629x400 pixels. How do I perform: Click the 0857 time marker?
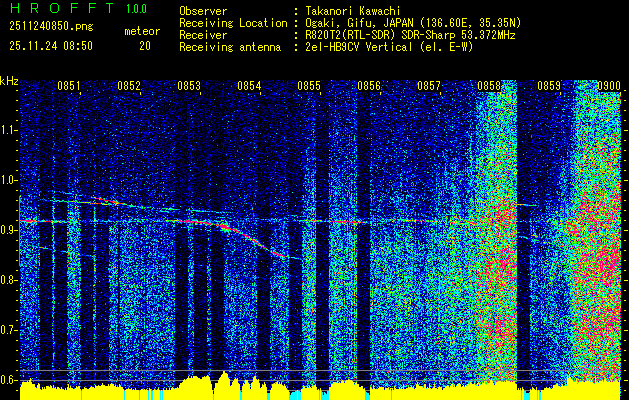[429, 86]
